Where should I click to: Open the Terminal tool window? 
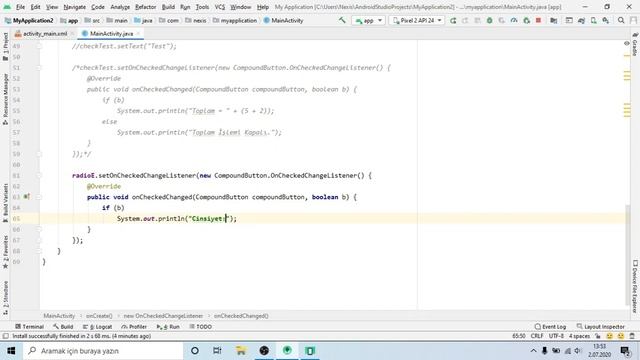pos(29,327)
